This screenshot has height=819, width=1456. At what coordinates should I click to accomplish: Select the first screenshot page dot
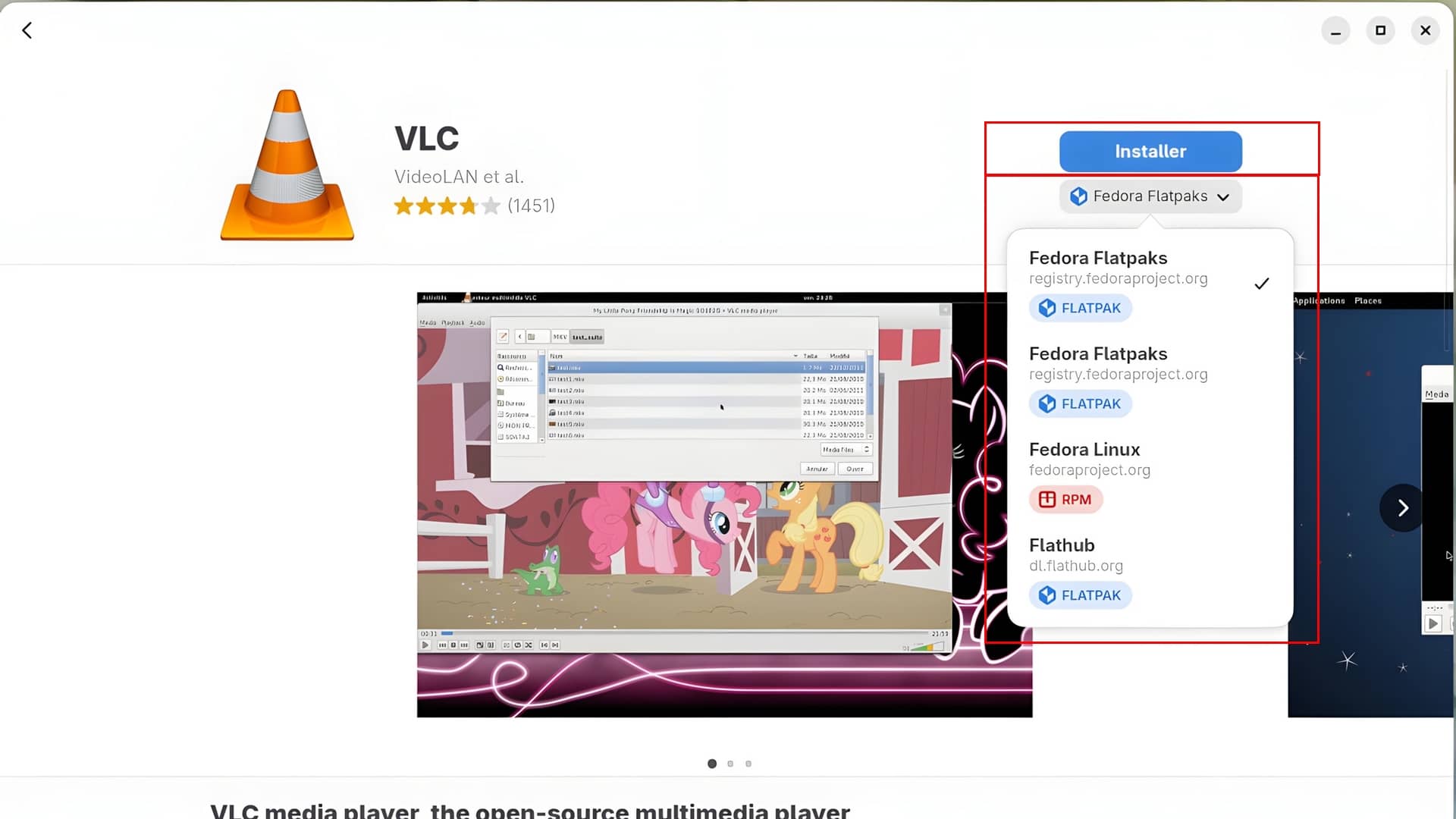pyautogui.click(x=712, y=764)
